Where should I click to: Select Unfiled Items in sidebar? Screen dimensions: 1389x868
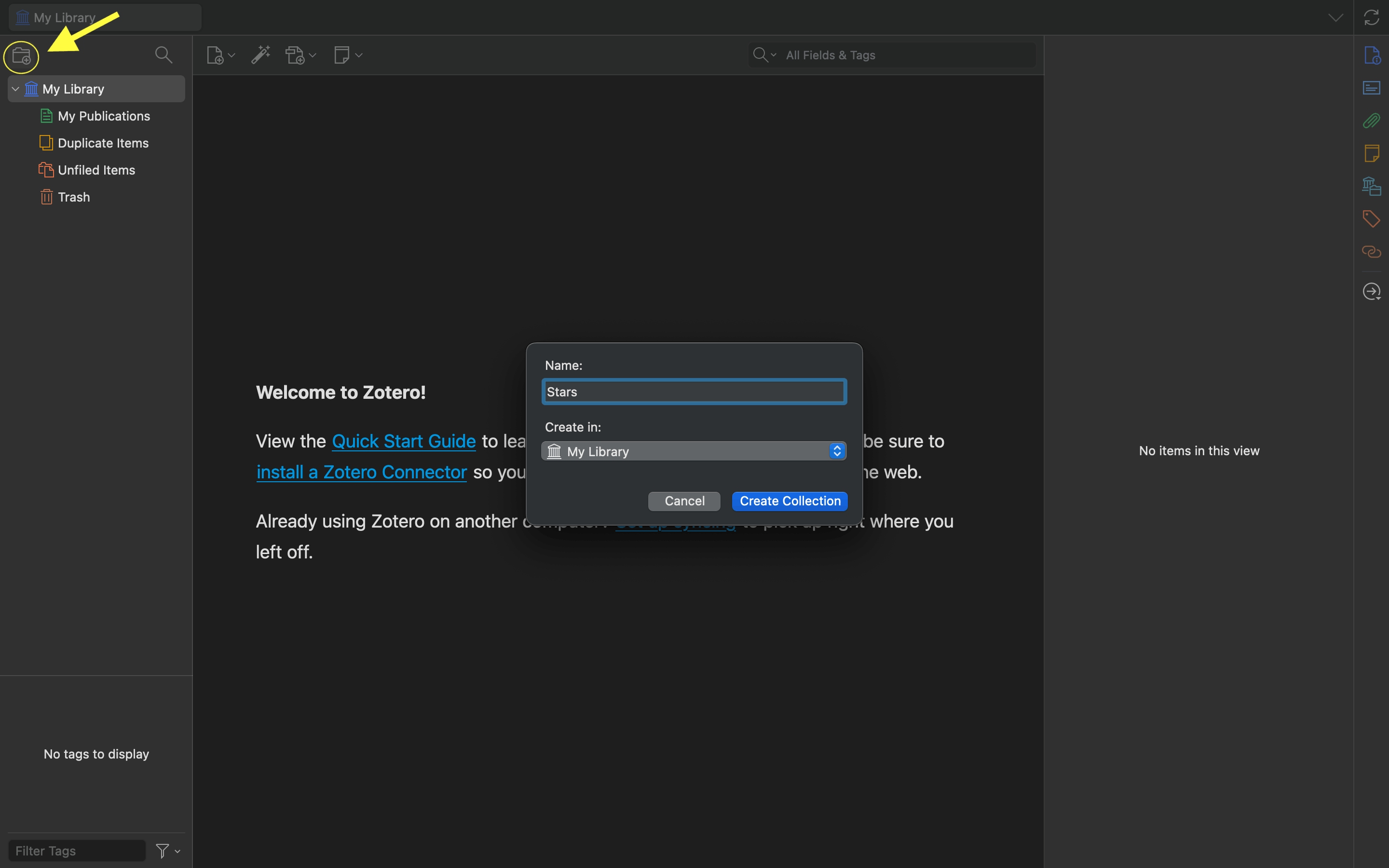point(96,170)
